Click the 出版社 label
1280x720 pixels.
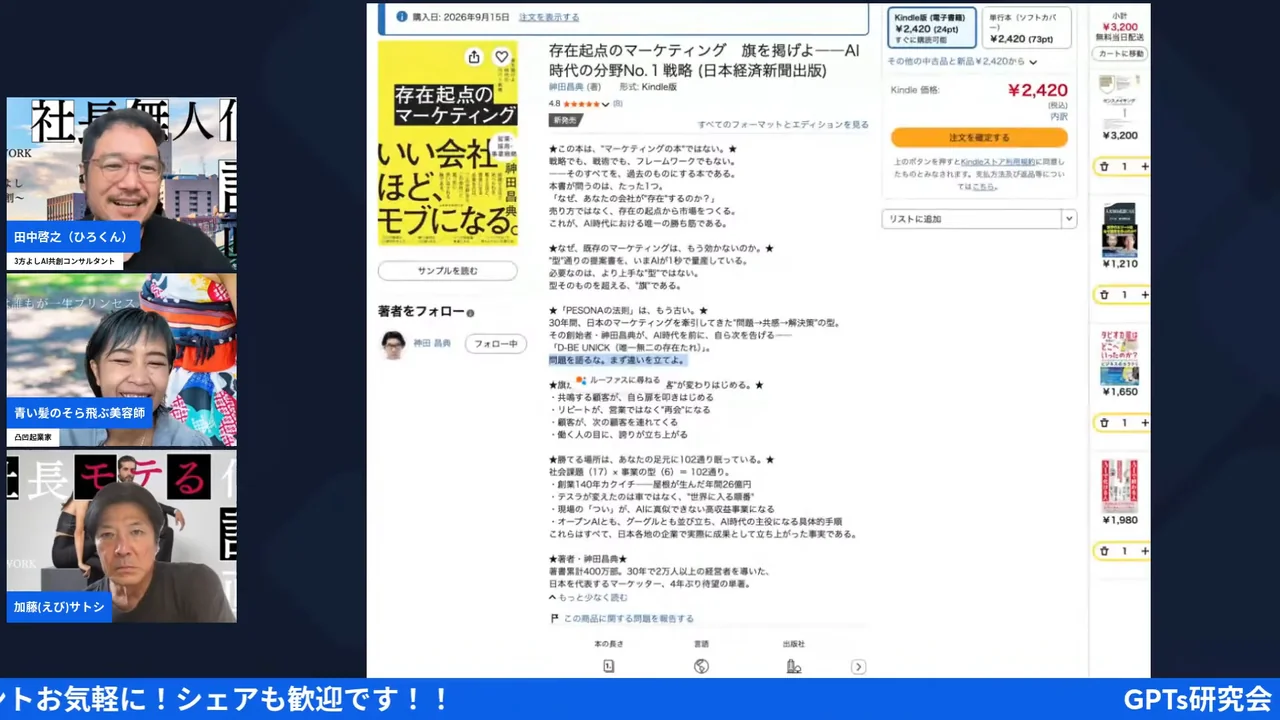(794, 644)
